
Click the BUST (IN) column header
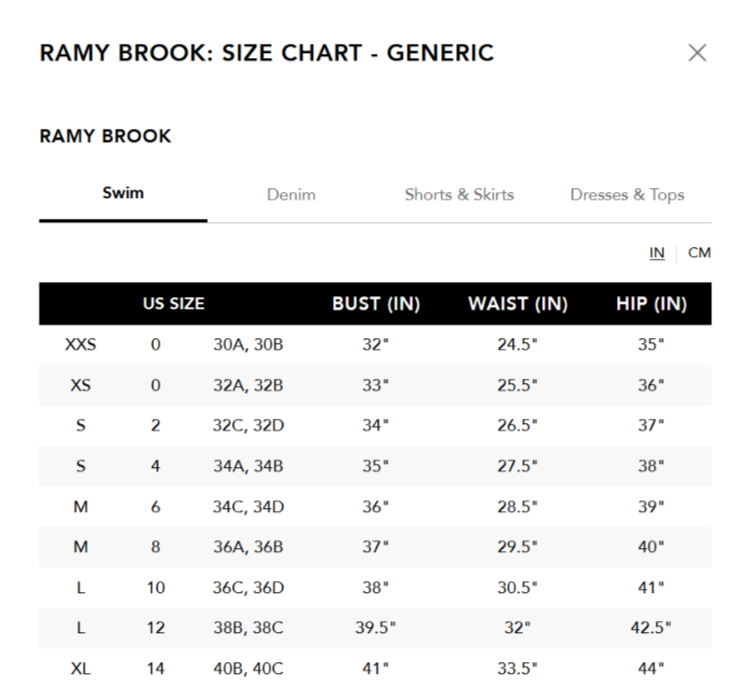[x=376, y=304]
